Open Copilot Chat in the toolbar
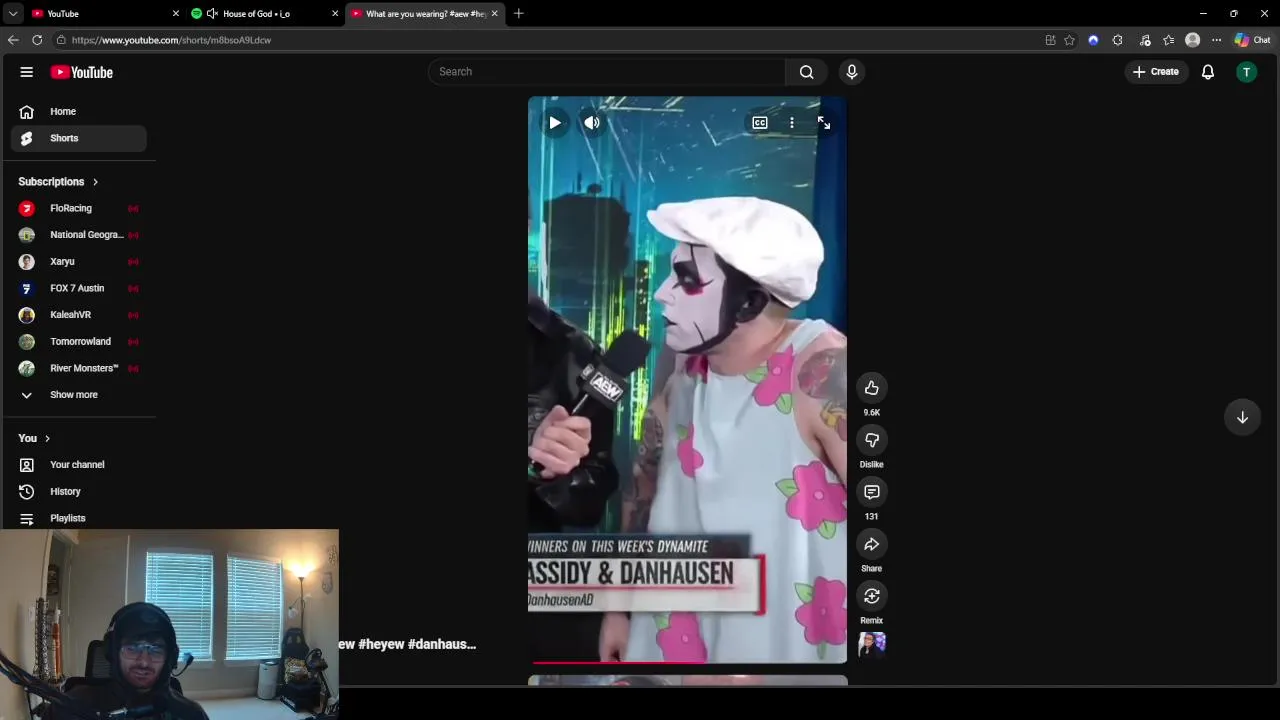The height and width of the screenshot is (720, 1280). (x=1252, y=40)
